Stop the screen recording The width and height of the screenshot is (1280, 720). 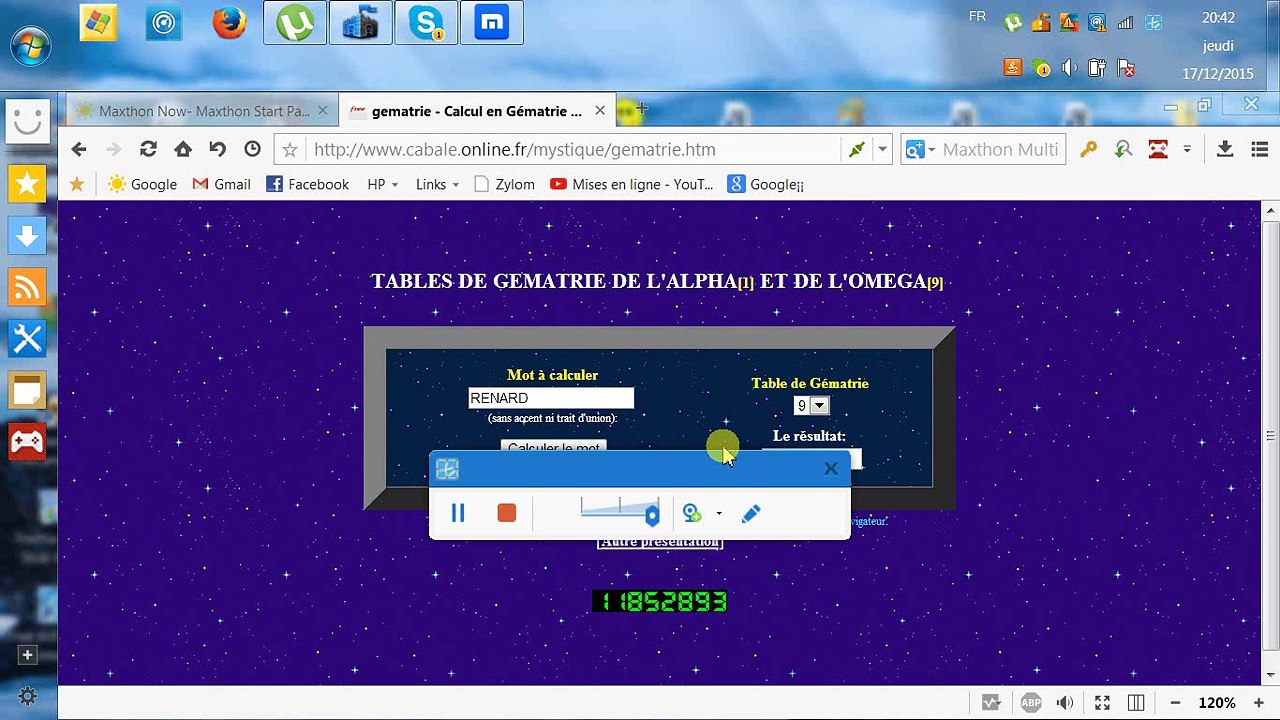click(507, 513)
